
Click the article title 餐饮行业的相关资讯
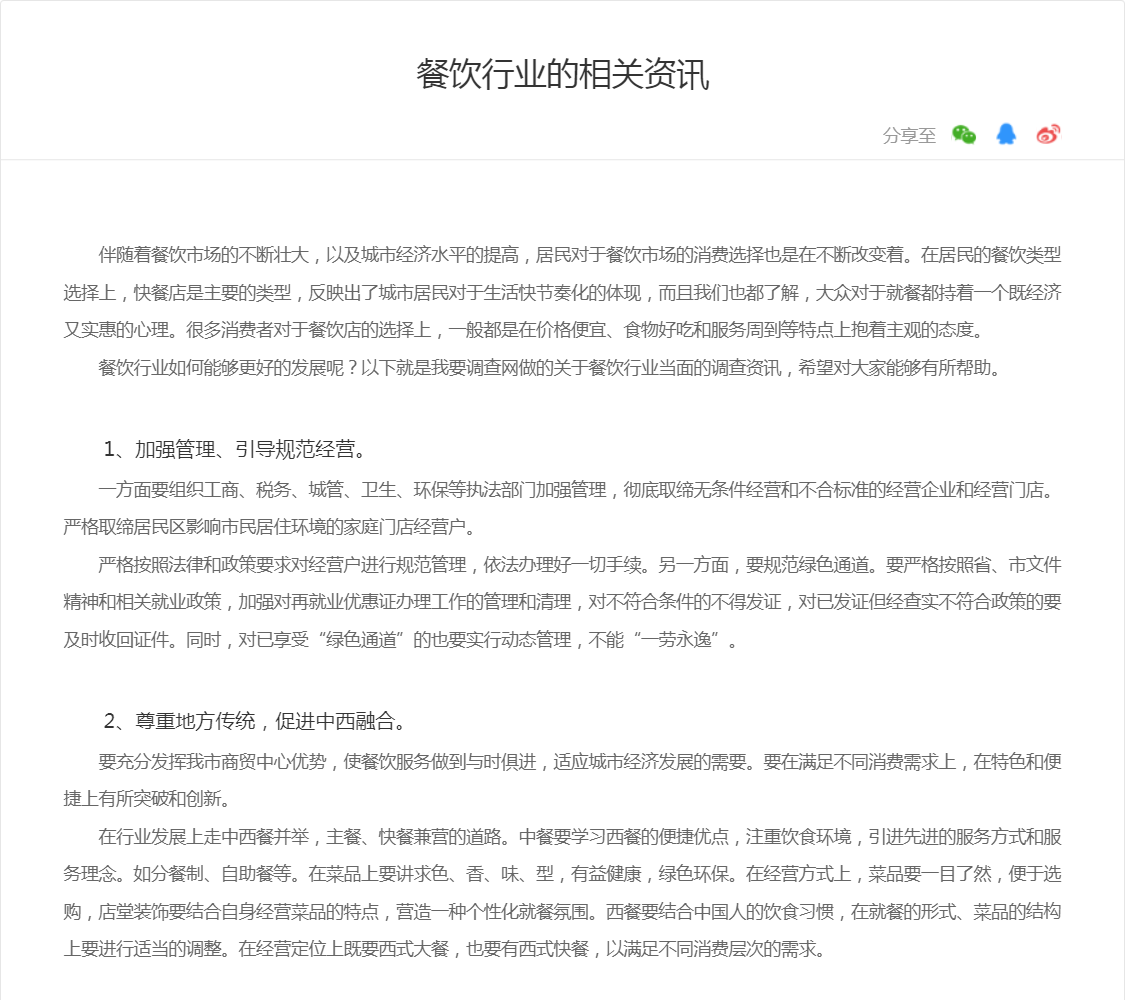coord(562,75)
